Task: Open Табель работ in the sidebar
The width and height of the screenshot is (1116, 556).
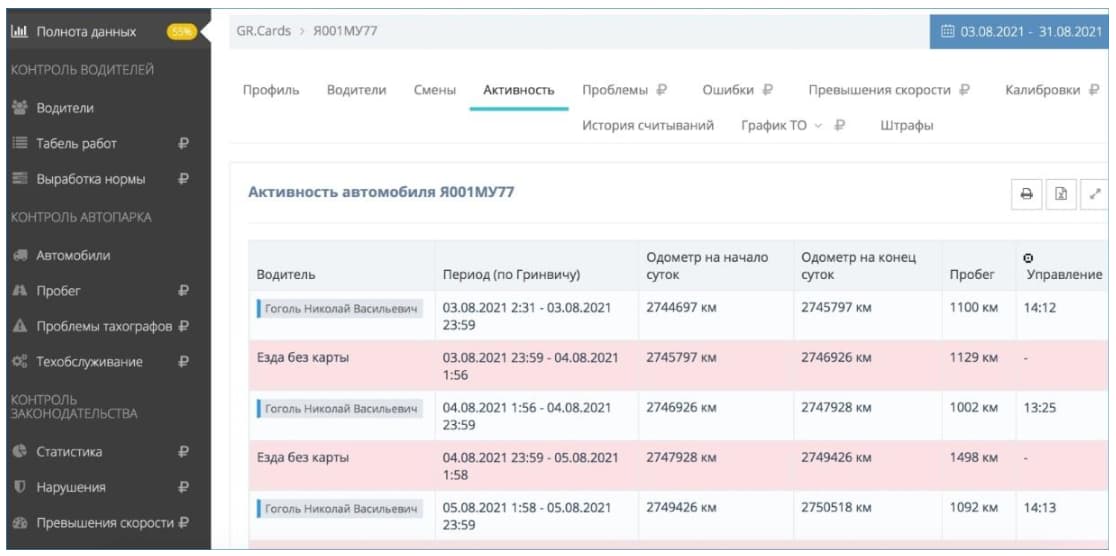Action: [77, 143]
